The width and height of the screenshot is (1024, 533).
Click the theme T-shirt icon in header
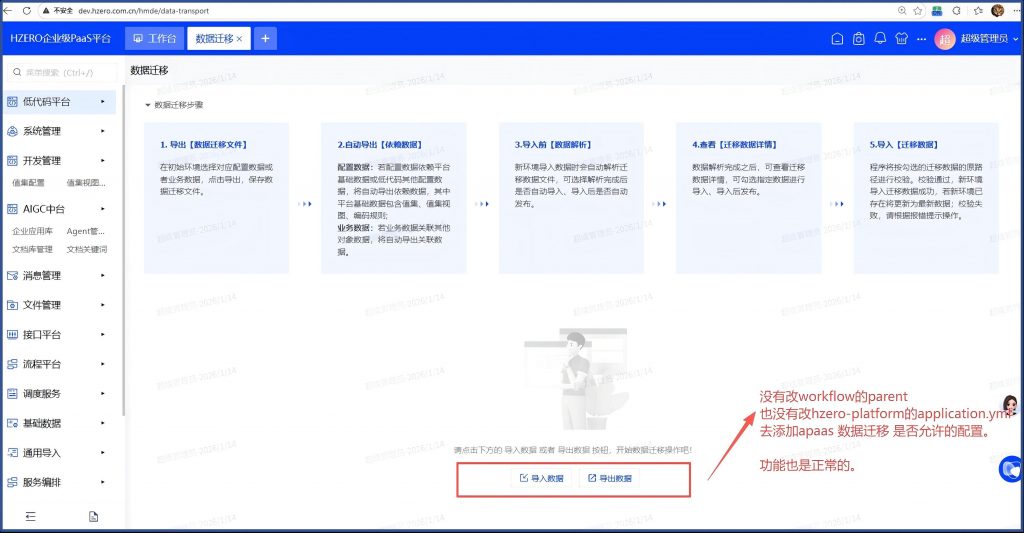902,39
